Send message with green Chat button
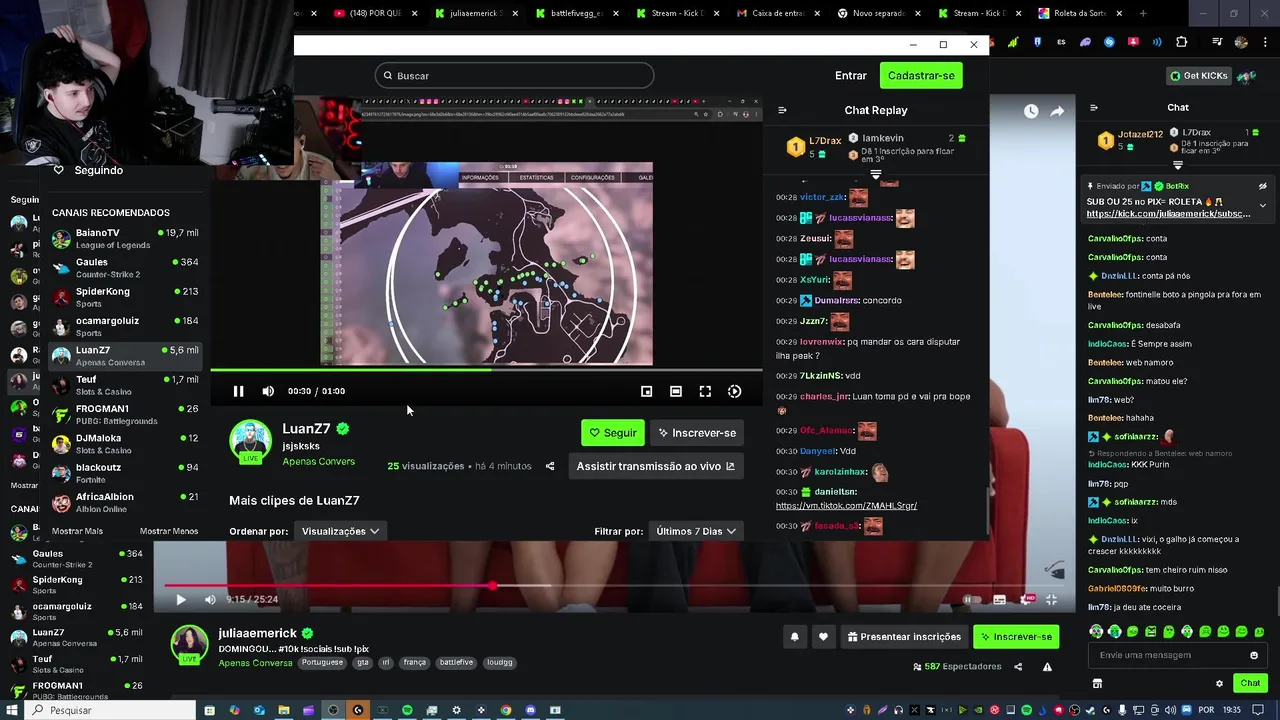This screenshot has height=720, width=1280. point(1250,683)
